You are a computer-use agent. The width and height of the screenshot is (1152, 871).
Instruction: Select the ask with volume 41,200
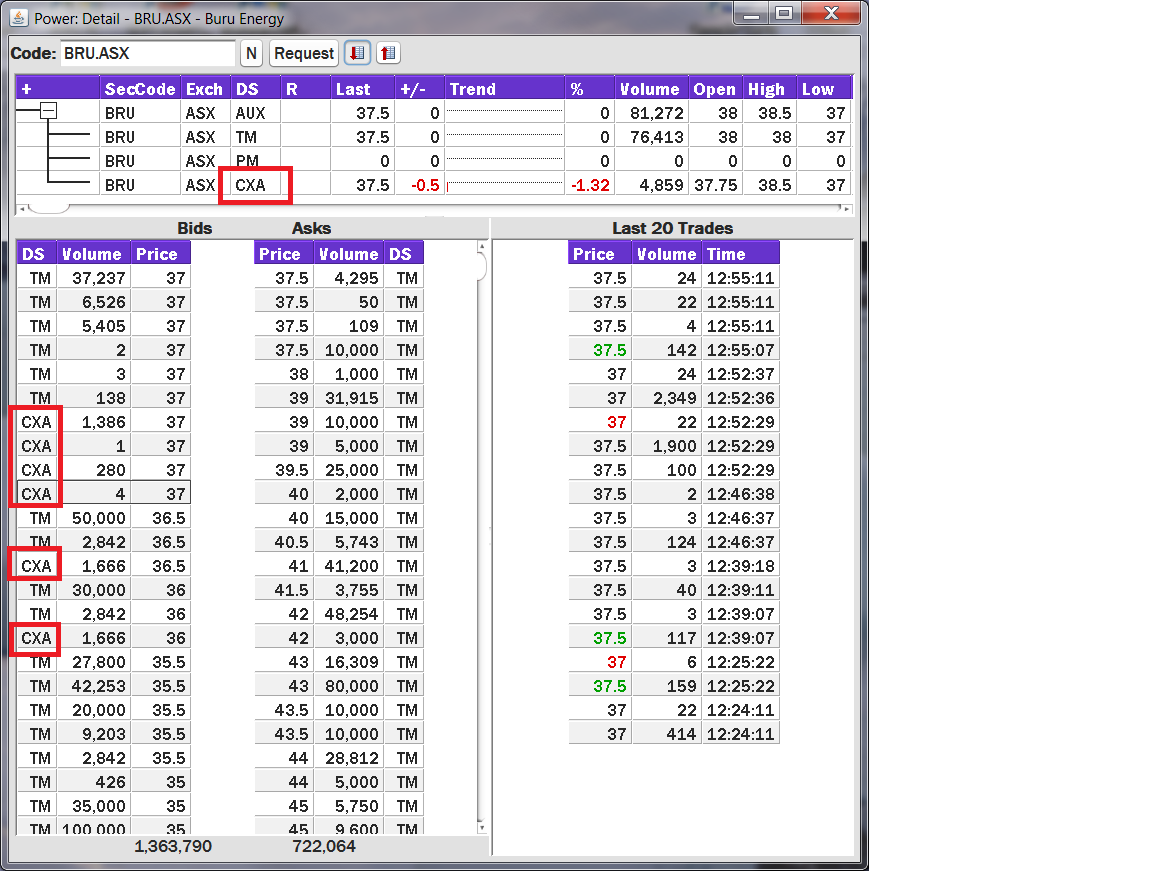(x=339, y=566)
